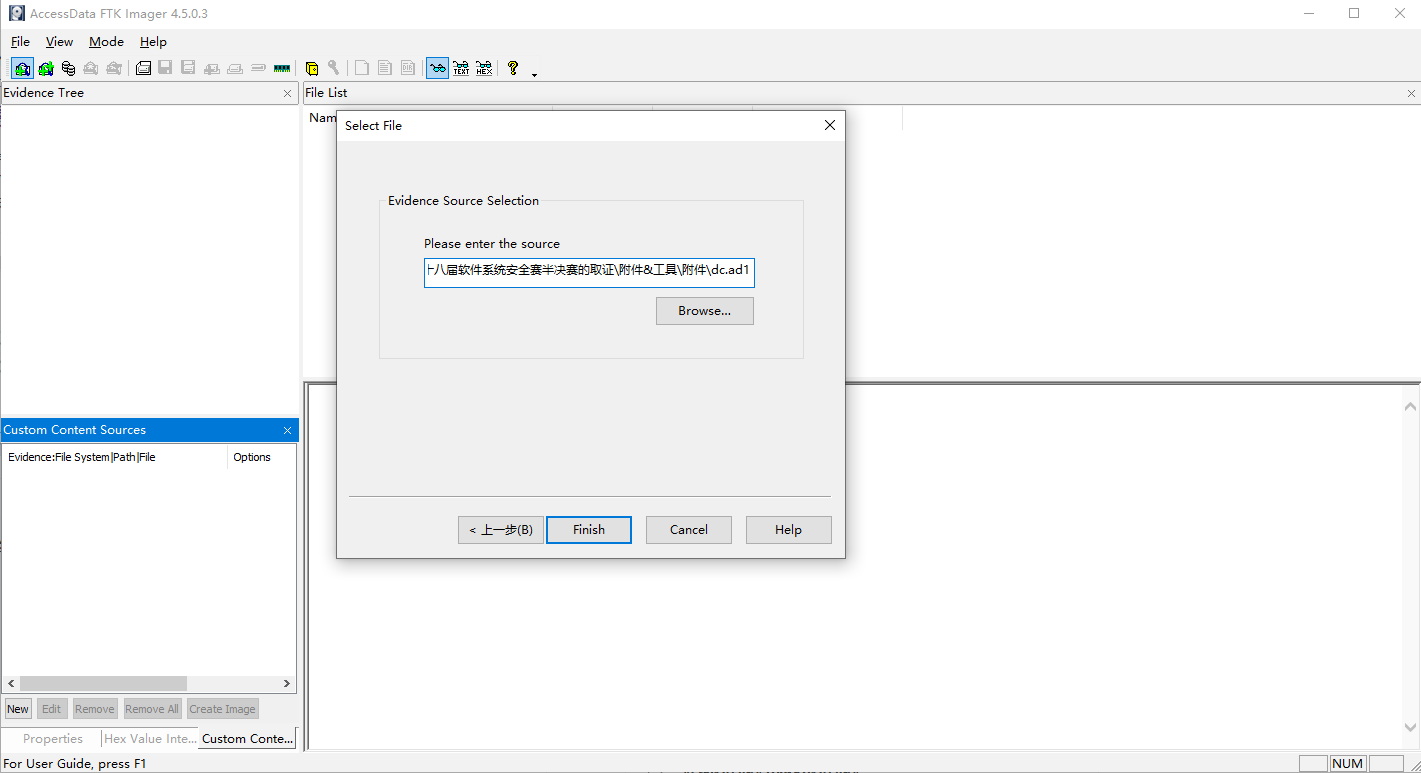Viewport: 1421px width, 773px height.
Task: Click right arrow of sources horizontal scrollbar
Action: pos(287,684)
